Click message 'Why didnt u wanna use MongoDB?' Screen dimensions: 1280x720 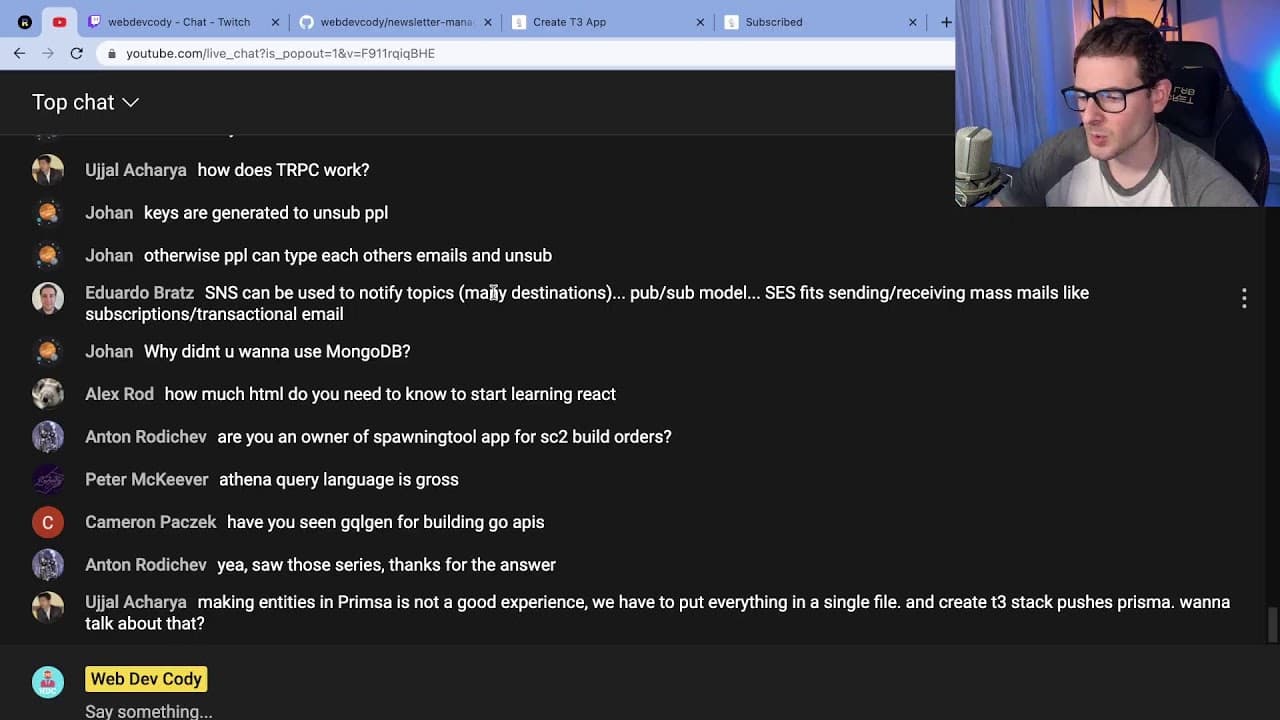click(x=277, y=352)
